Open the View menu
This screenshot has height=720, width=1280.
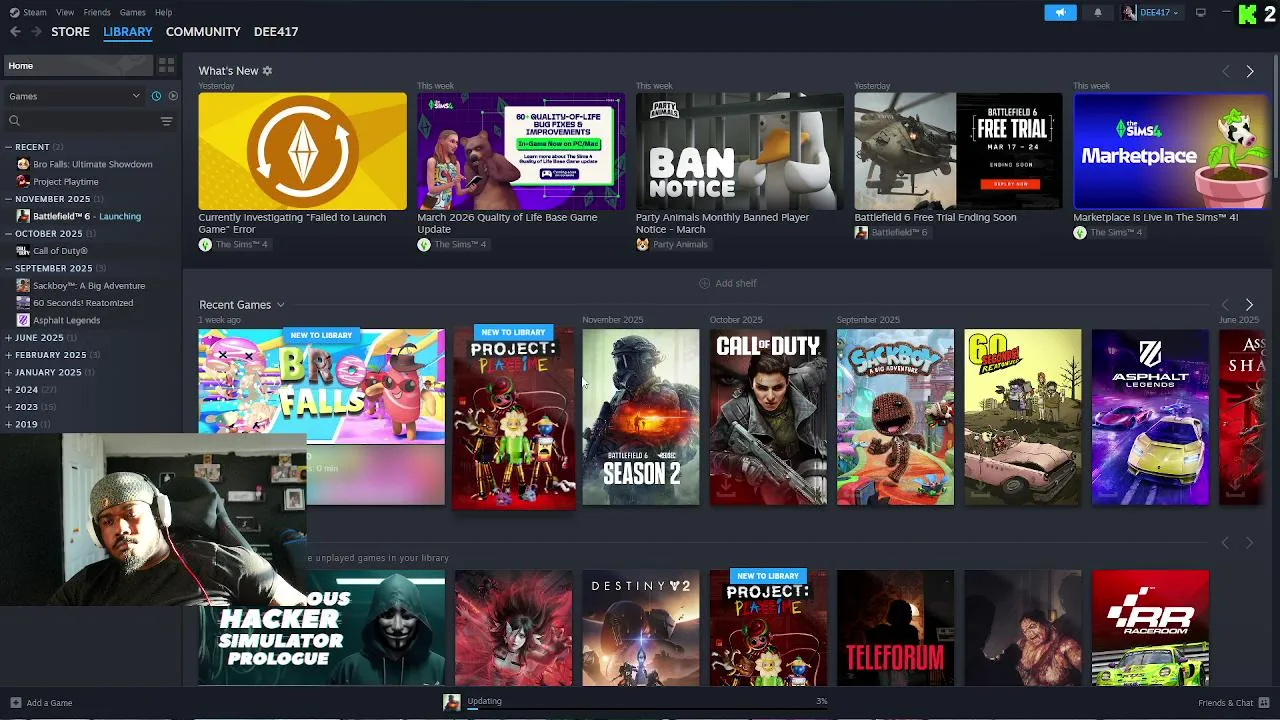(65, 12)
